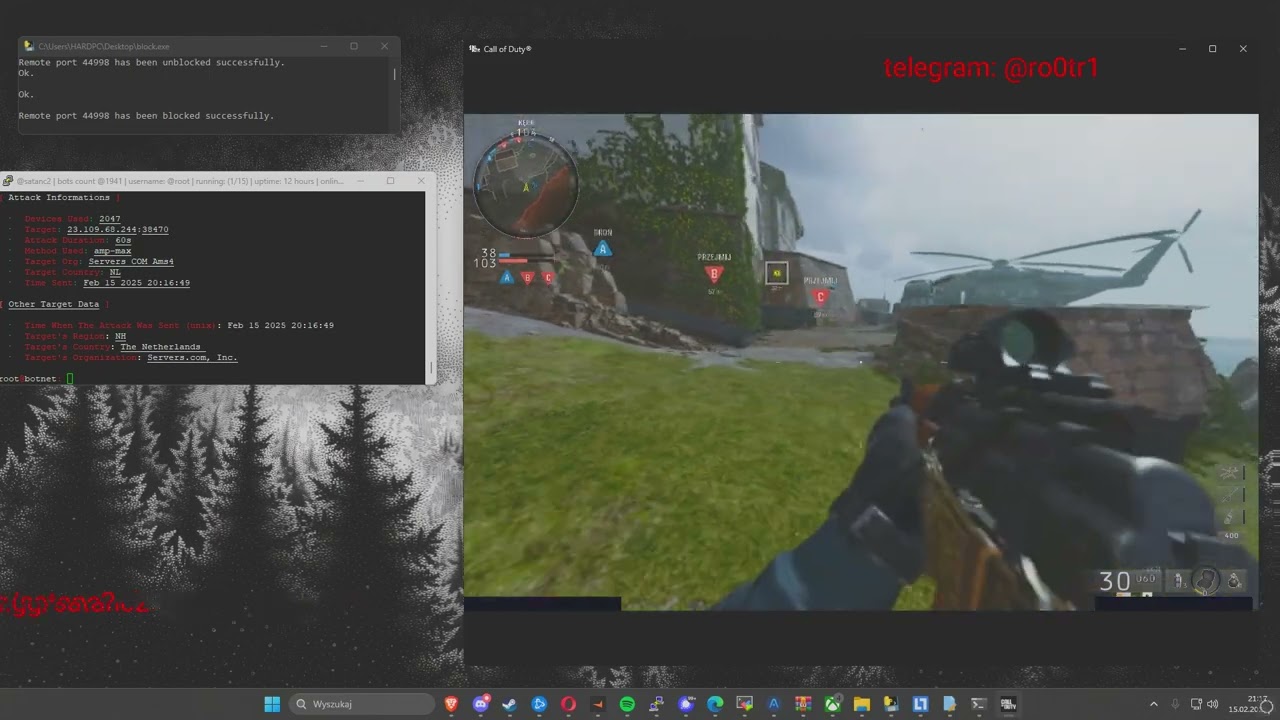Image resolution: width=1280 pixels, height=720 pixels.
Task: Click the block.exe window title icon
Action: 29,46
